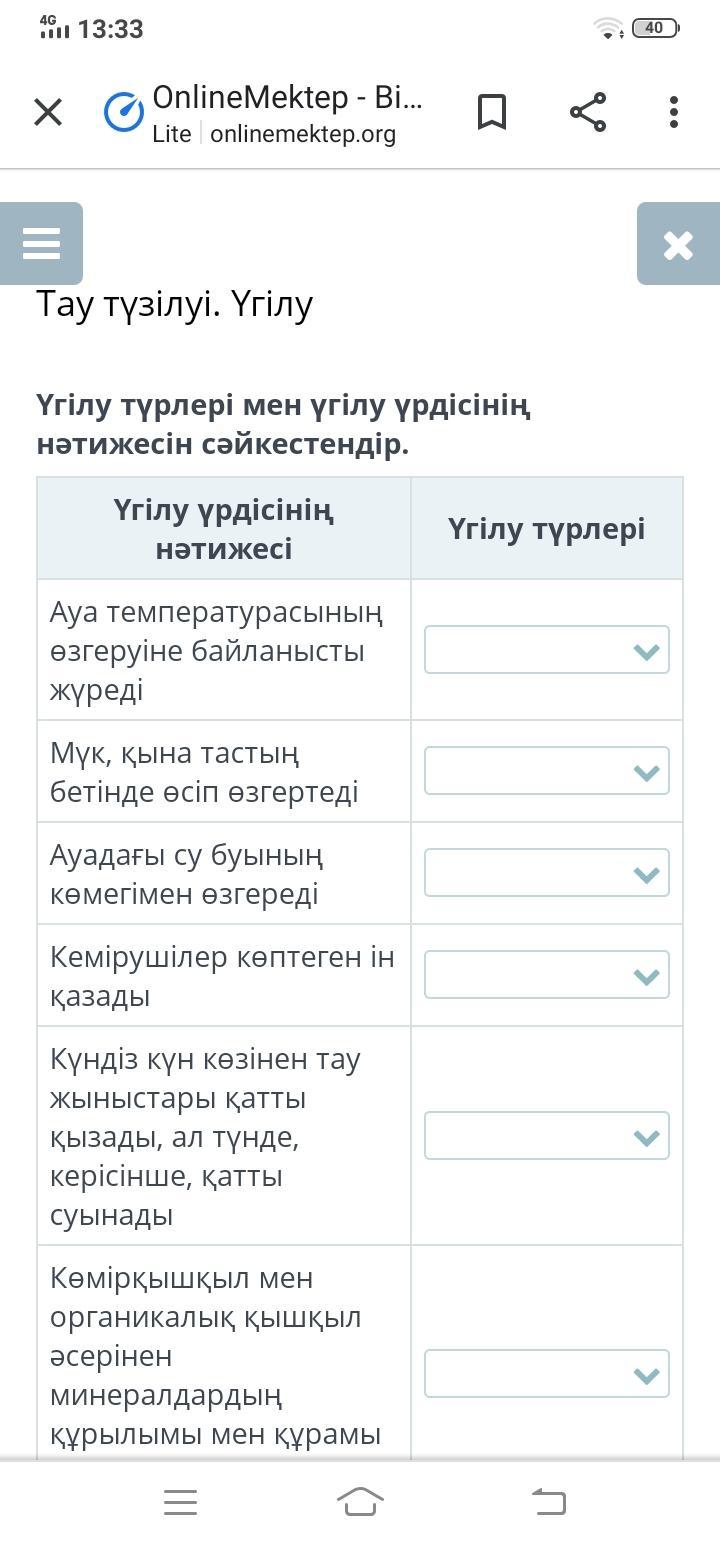Dismiss the lesson with gray X button
The image size is (720, 1544).
coord(678,244)
